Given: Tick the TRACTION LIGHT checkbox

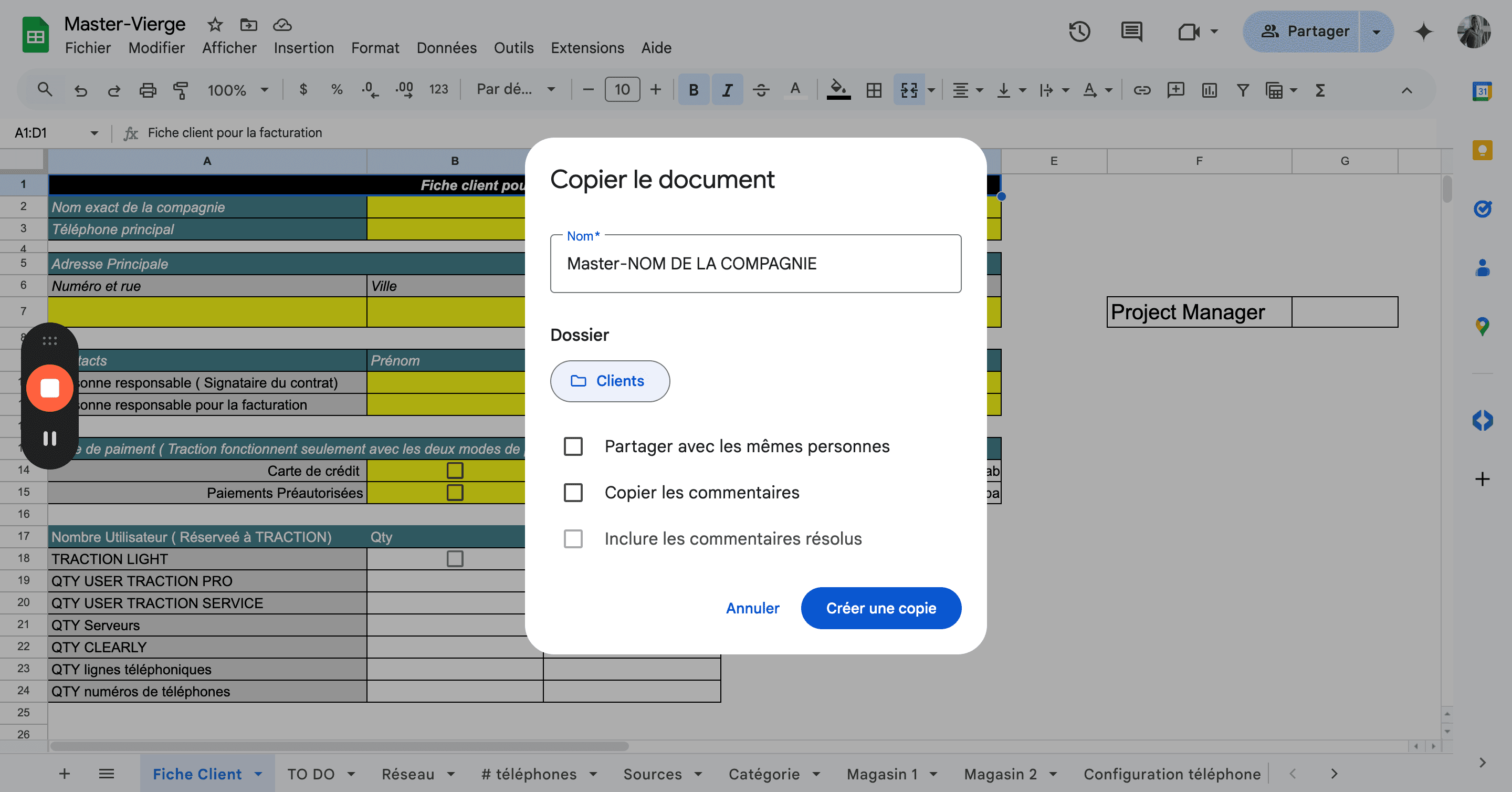Looking at the screenshot, I should coord(455,559).
